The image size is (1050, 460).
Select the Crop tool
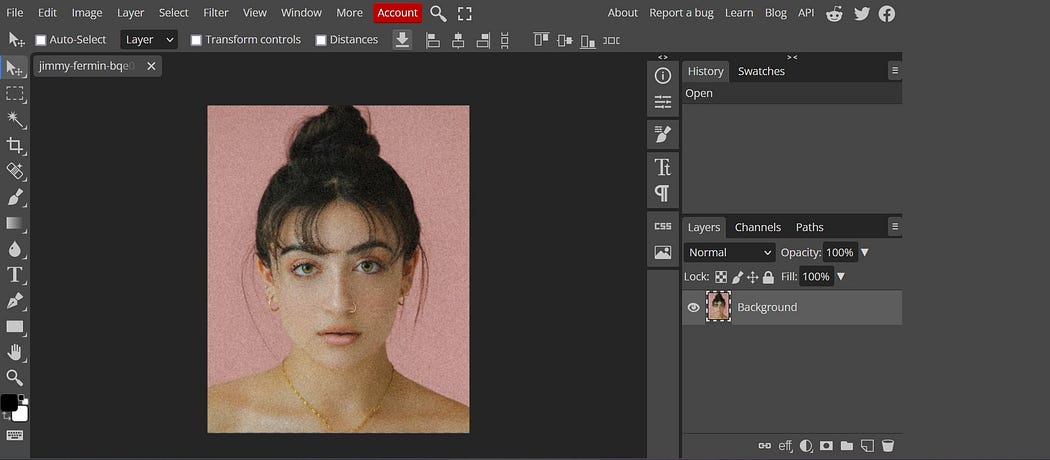pos(15,145)
